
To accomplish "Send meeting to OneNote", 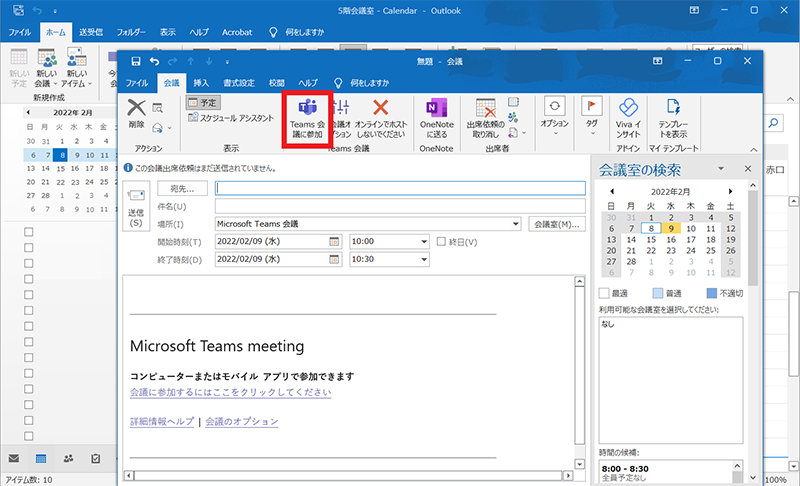I will 436,119.
